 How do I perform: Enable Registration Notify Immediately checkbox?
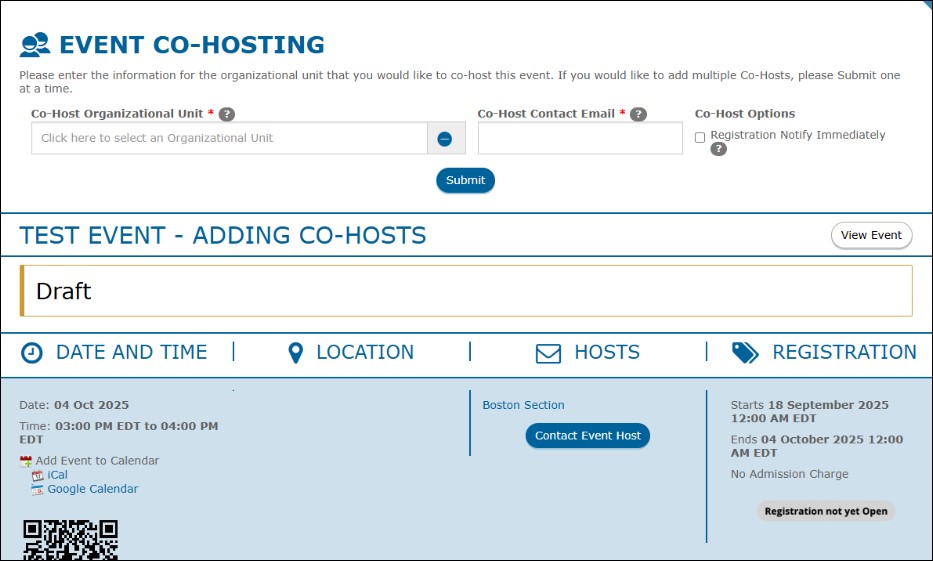click(700, 137)
